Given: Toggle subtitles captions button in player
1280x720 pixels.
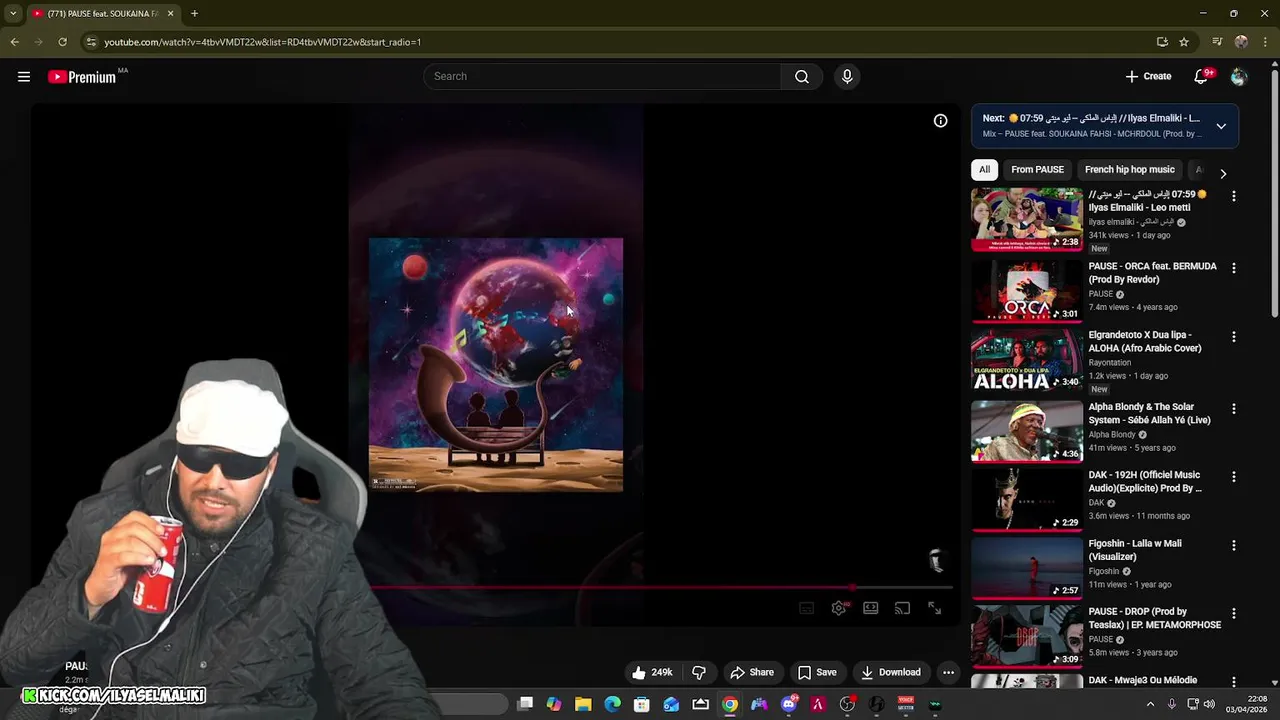Looking at the screenshot, I should [807, 608].
